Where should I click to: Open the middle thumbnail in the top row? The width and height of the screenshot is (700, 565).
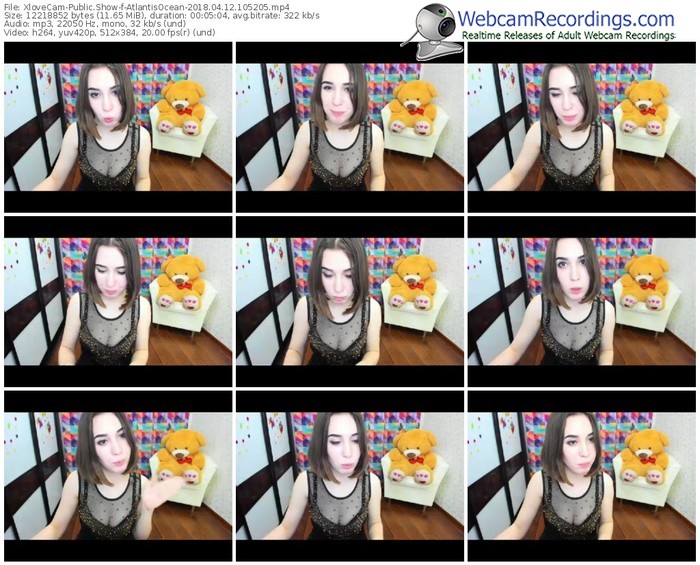pyautogui.click(x=349, y=127)
